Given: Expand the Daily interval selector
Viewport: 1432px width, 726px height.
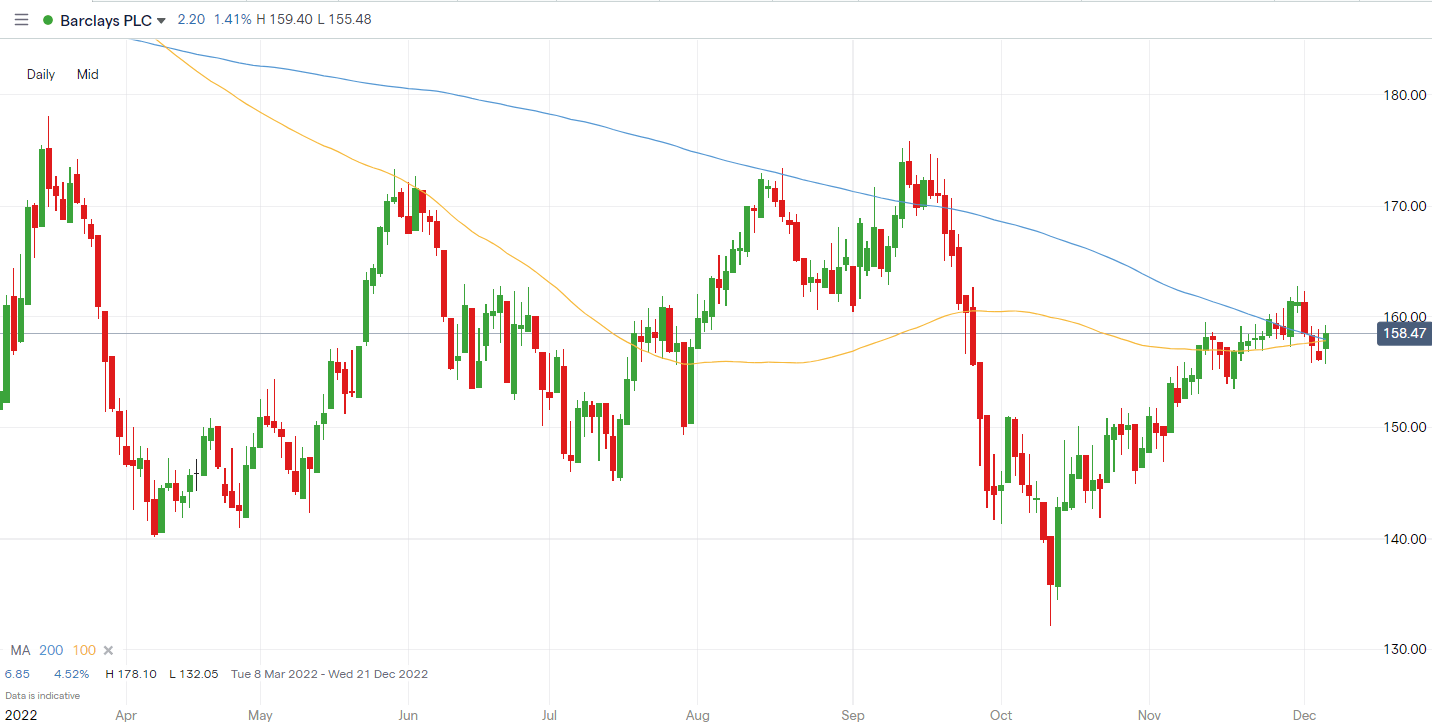Looking at the screenshot, I should 40,74.
